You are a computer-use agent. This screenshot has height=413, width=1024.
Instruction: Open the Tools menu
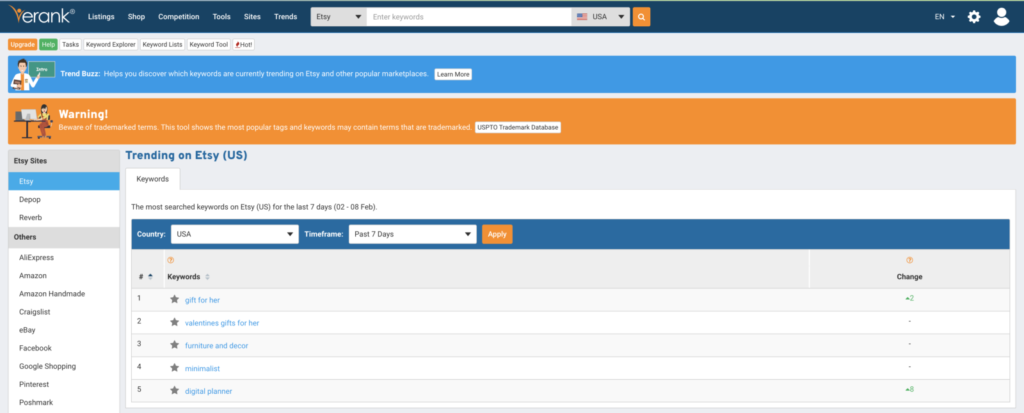[221, 17]
